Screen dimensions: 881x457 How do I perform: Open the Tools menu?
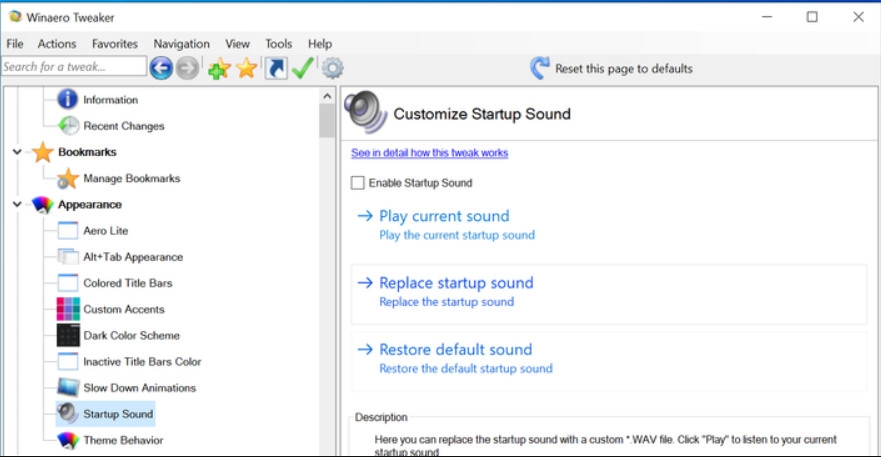click(278, 44)
